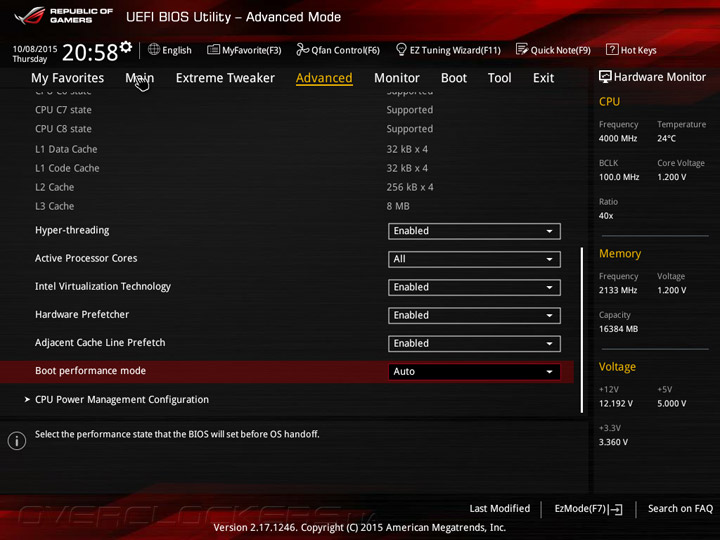Open Intel Virtualization Technology dropdown

click(x=474, y=287)
